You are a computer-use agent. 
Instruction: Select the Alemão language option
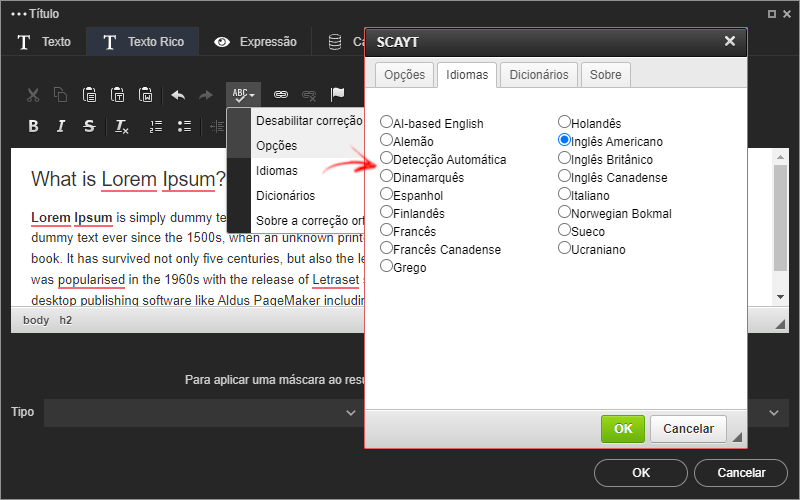coord(386,140)
